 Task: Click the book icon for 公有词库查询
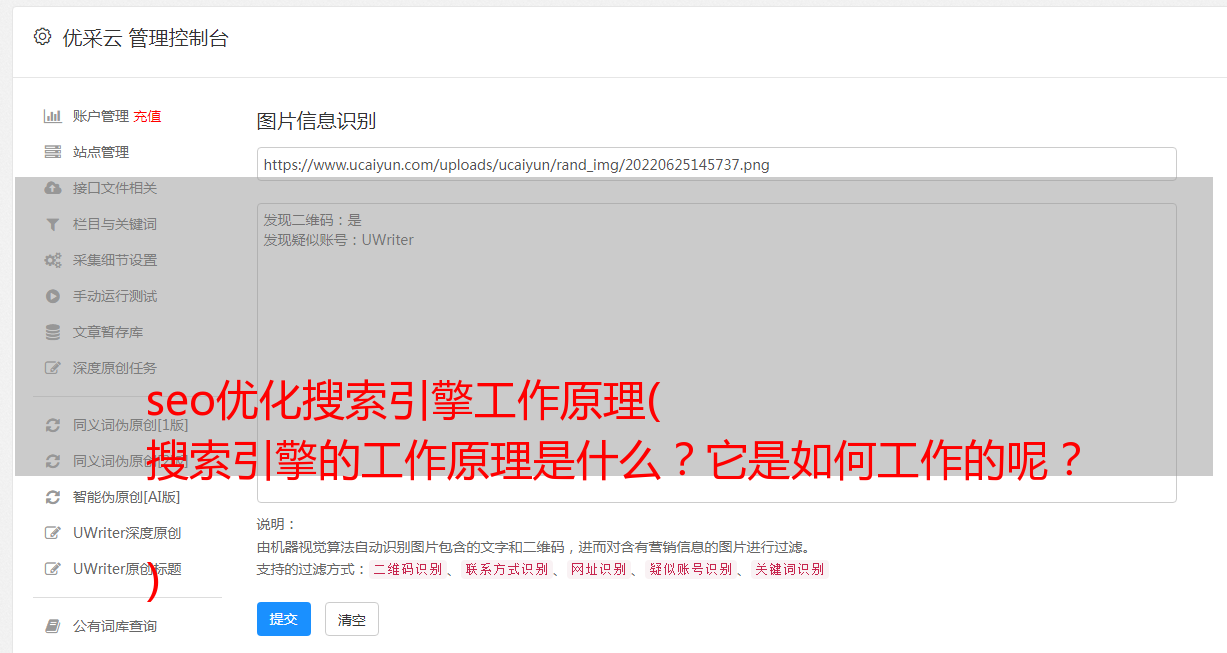click(53, 626)
